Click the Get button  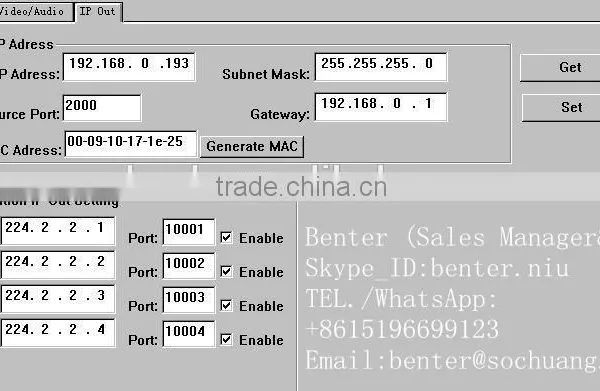560,67
